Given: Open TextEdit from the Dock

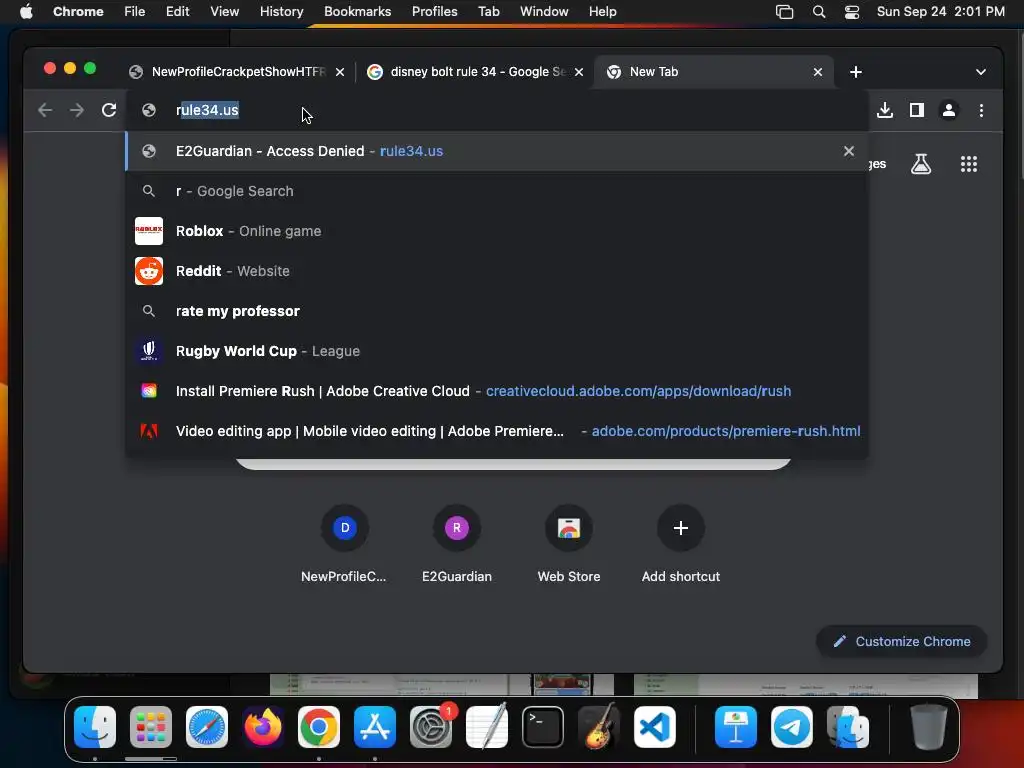Looking at the screenshot, I should pyautogui.click(x=487, y=727).
